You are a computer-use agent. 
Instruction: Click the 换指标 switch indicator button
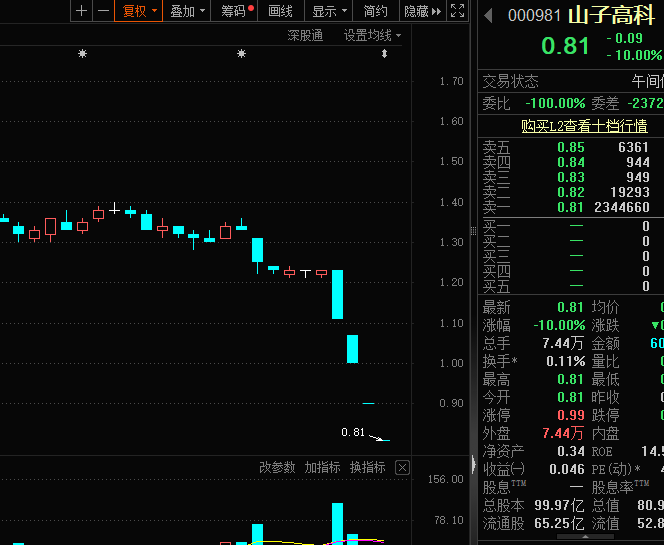pos(367,467)
